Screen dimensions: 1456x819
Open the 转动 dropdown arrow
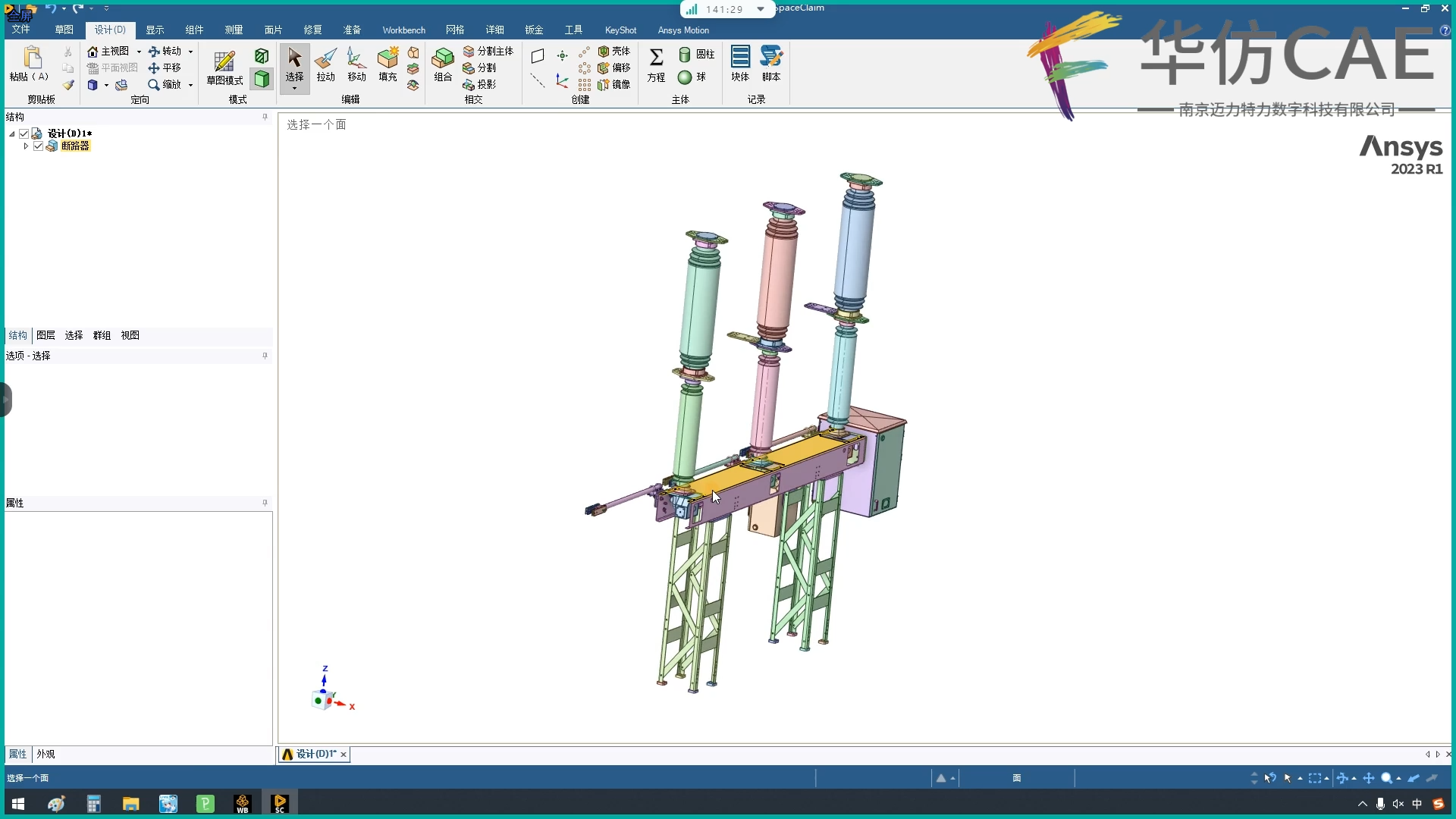[x=190, y=52]
